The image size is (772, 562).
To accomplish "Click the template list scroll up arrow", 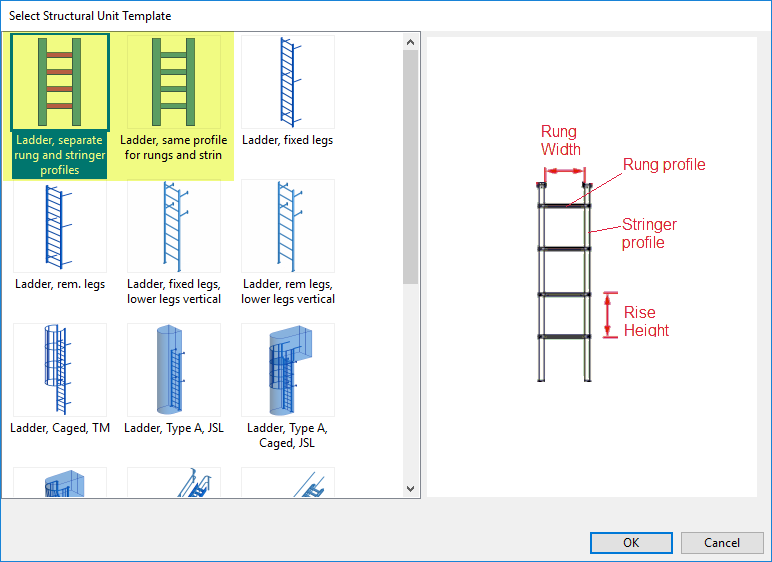I will (411, 42).
